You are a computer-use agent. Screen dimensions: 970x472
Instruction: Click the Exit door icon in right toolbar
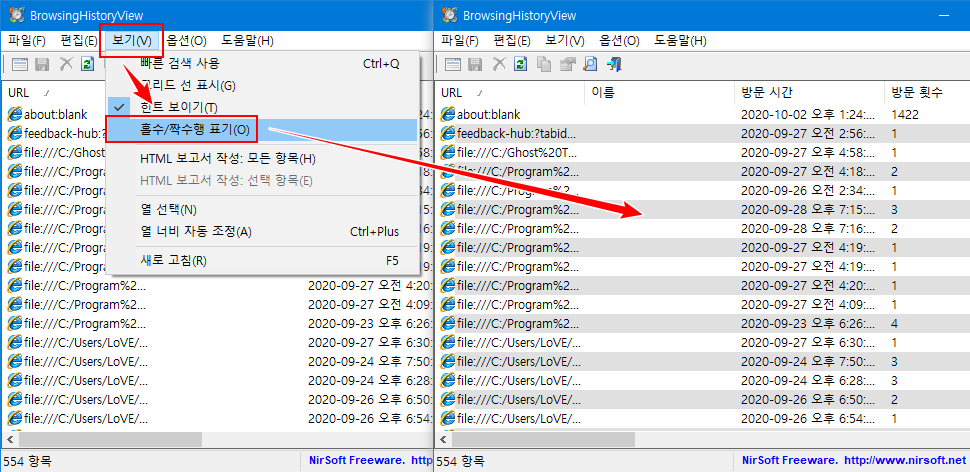614,64
